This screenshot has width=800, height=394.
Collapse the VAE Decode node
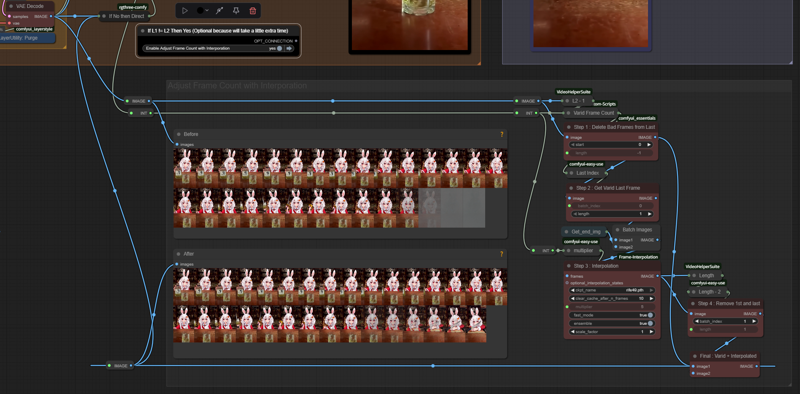(11, 6)
